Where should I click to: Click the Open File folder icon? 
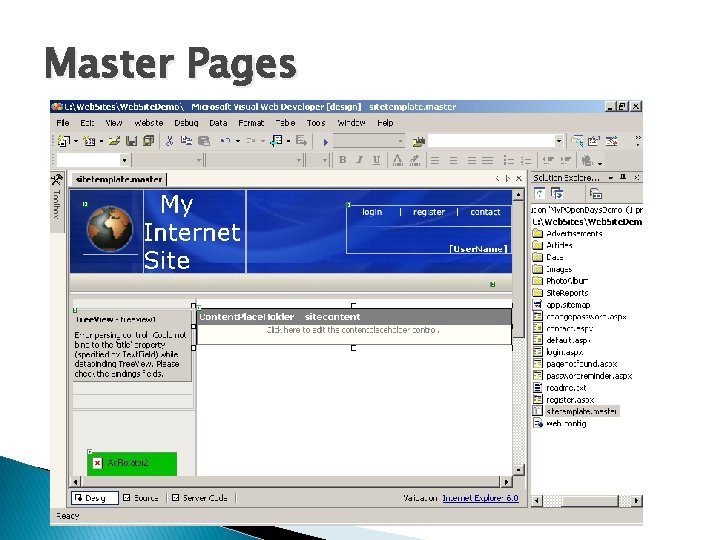(114, 141)
